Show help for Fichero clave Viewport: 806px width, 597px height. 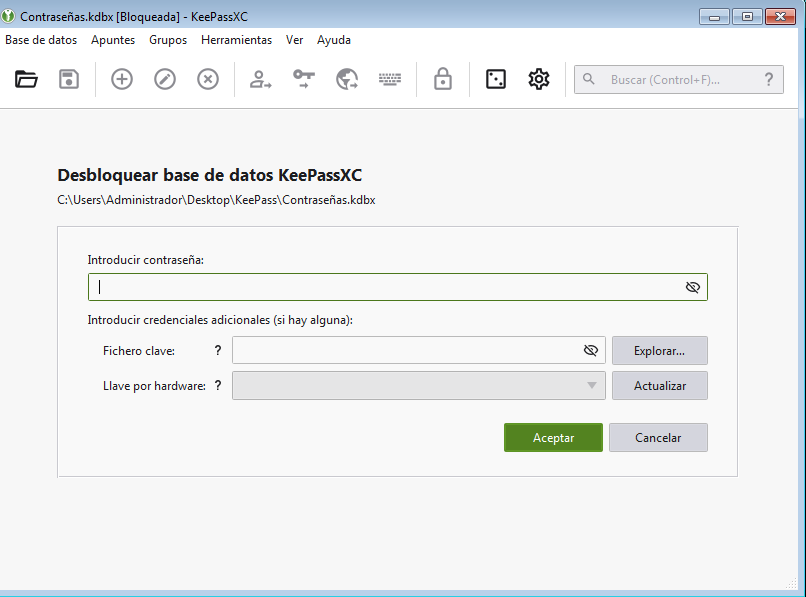point(218,350)
